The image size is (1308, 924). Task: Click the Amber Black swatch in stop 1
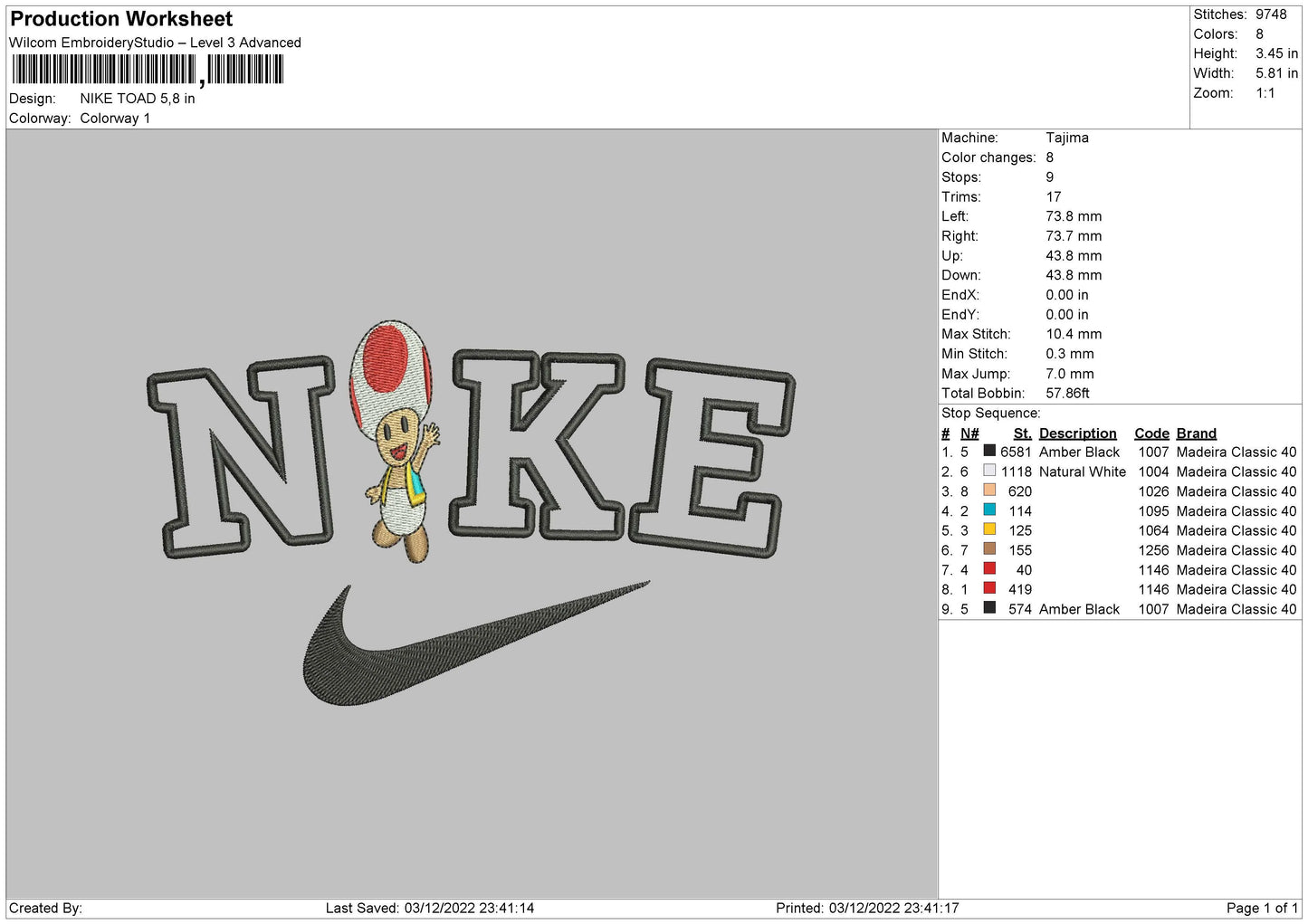click(989, 451)
